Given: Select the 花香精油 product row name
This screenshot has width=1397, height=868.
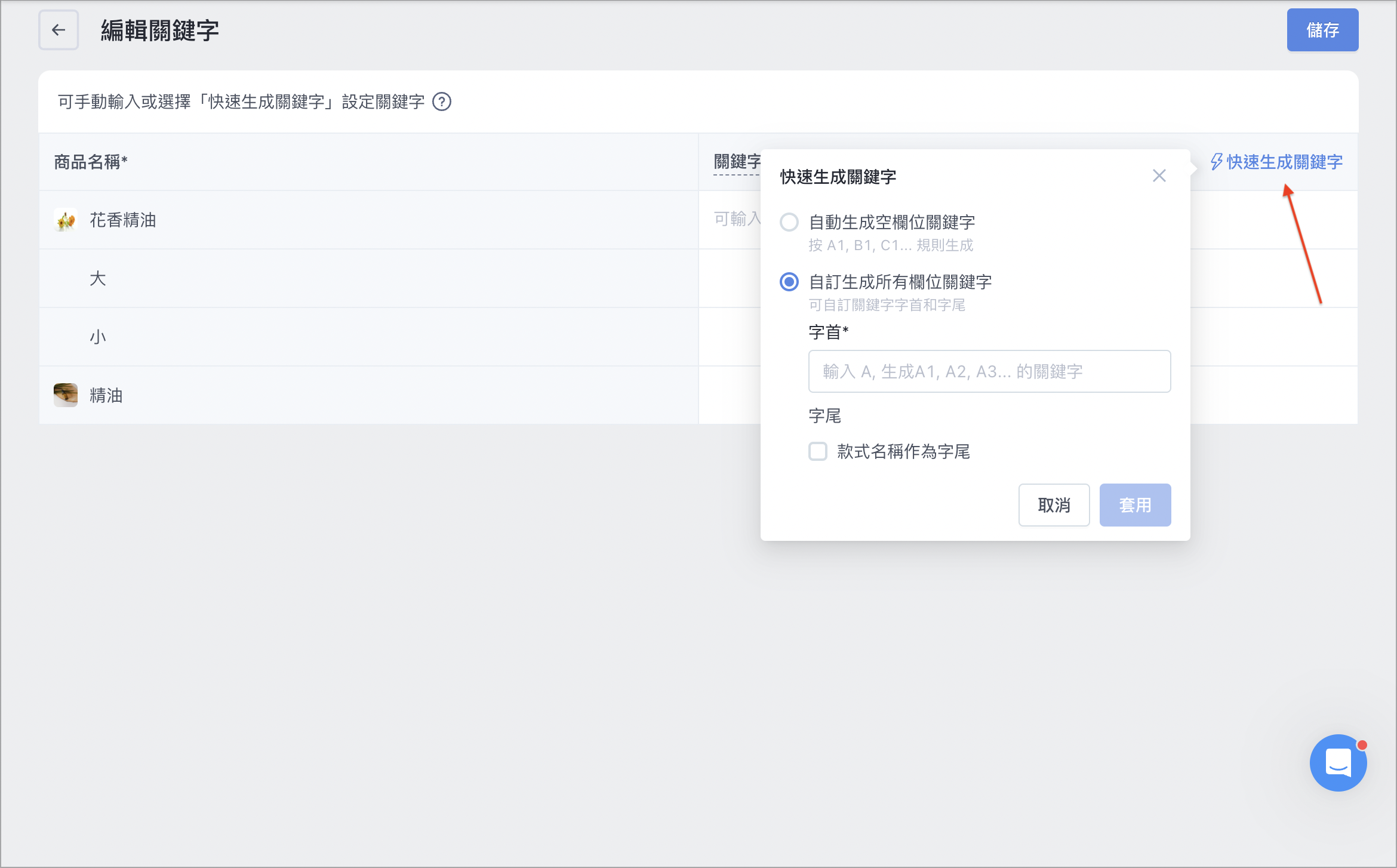Looking at the screenshot, I should click(x=123, y=220).
